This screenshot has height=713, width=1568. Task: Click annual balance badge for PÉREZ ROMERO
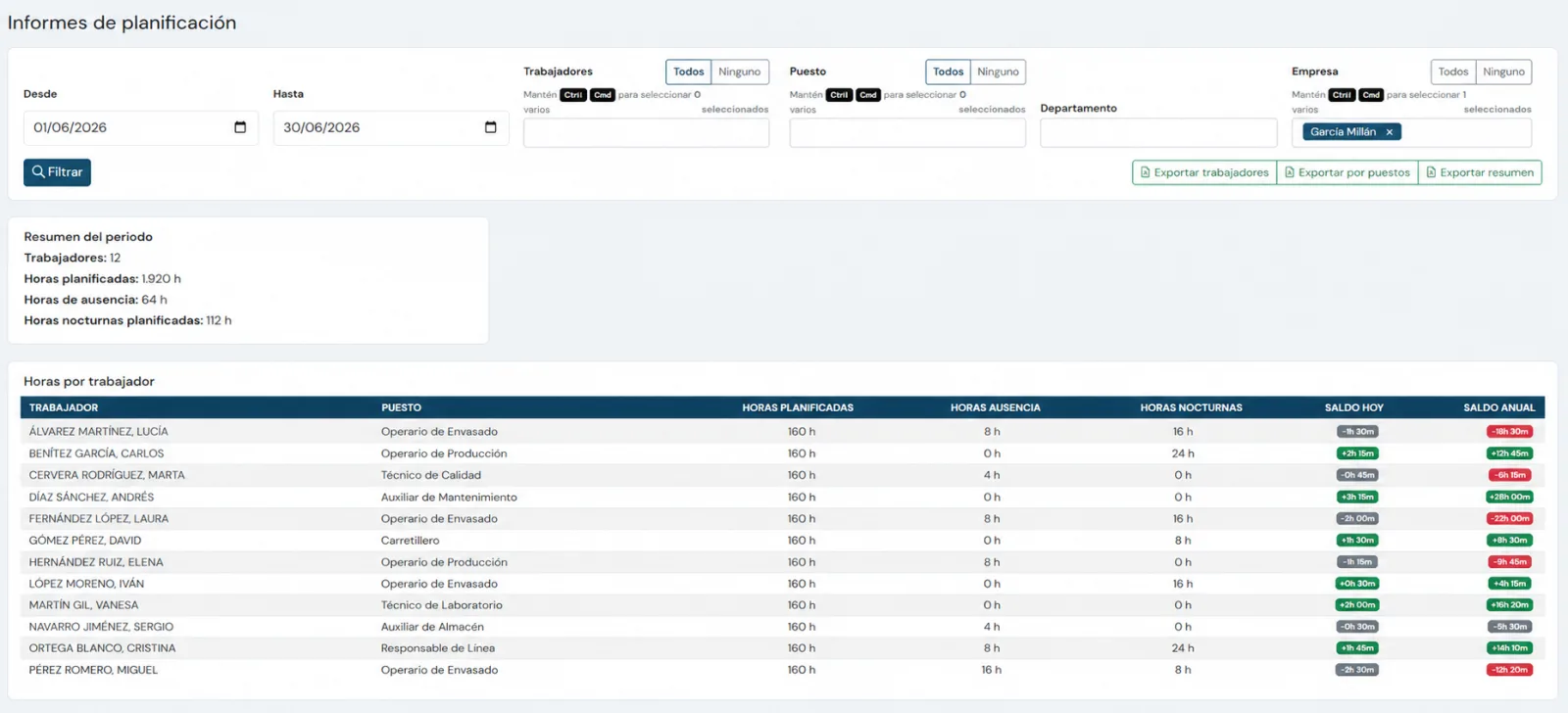click(x=1509, y=670)
